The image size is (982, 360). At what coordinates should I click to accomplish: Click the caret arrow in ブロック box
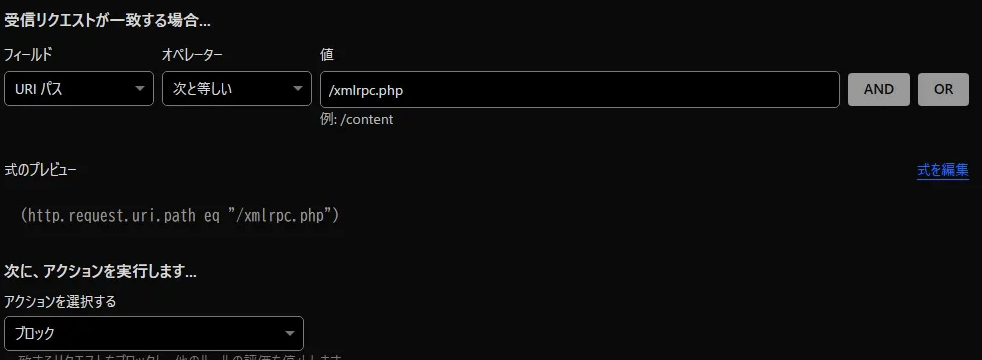click(290, 333)
